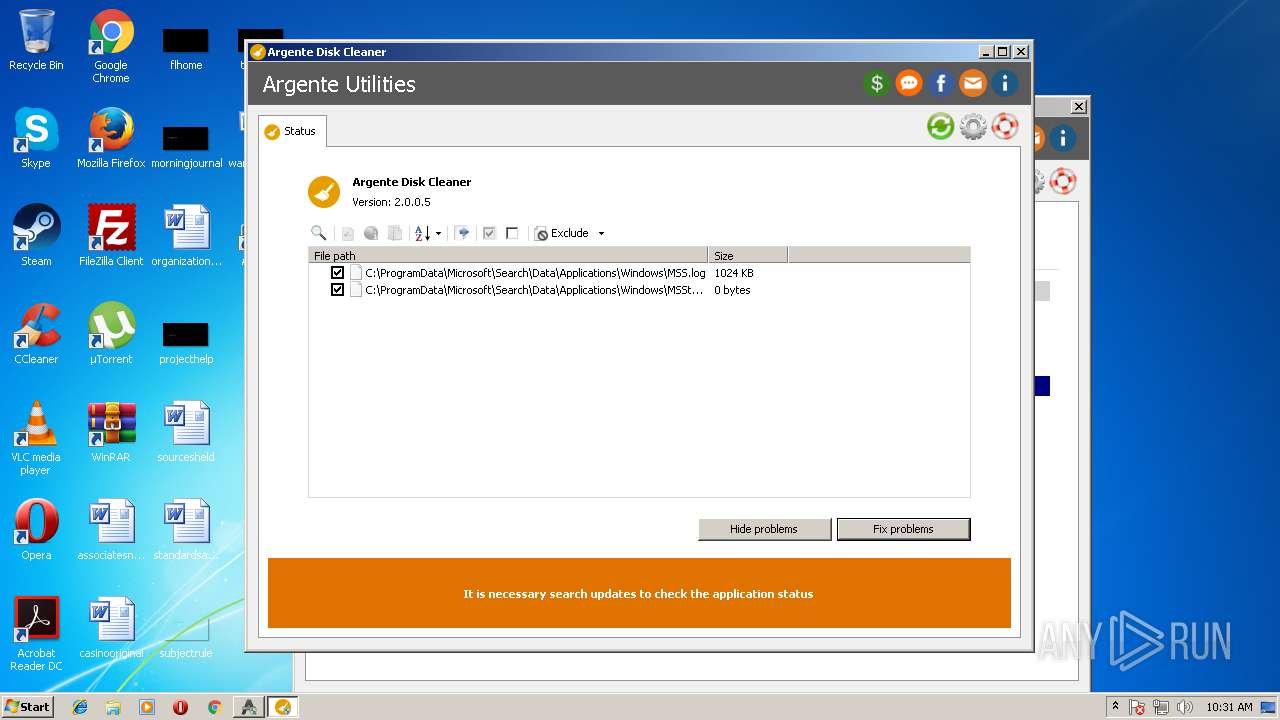Click the volume speaker tray icon
Screen dimensions: 1280x720
coord(1185,707)
